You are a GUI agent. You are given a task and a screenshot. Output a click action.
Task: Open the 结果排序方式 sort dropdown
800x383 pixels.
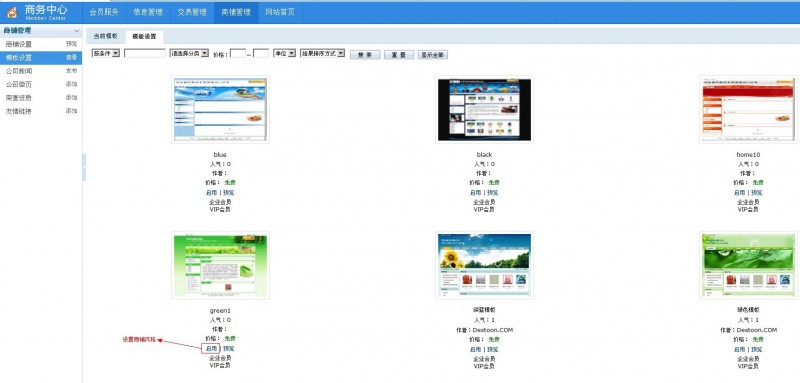tap(323, 53)
